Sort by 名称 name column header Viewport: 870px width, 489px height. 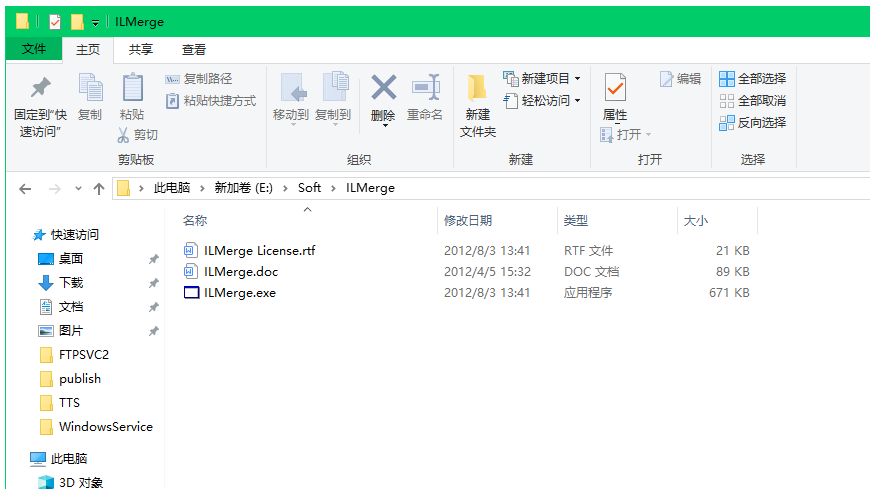(x=195, y=221)
